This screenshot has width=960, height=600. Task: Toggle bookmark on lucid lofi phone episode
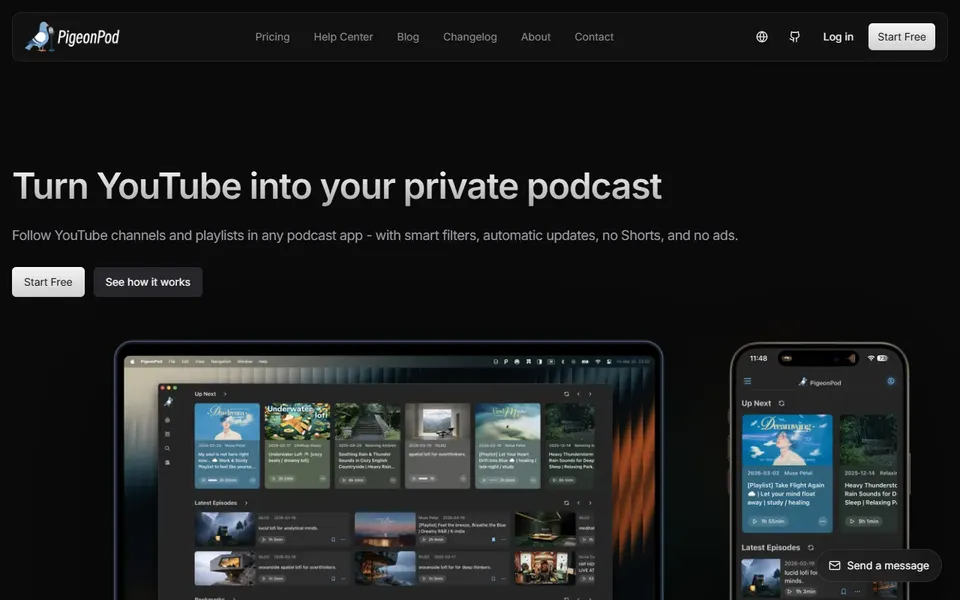coord(844,591)
